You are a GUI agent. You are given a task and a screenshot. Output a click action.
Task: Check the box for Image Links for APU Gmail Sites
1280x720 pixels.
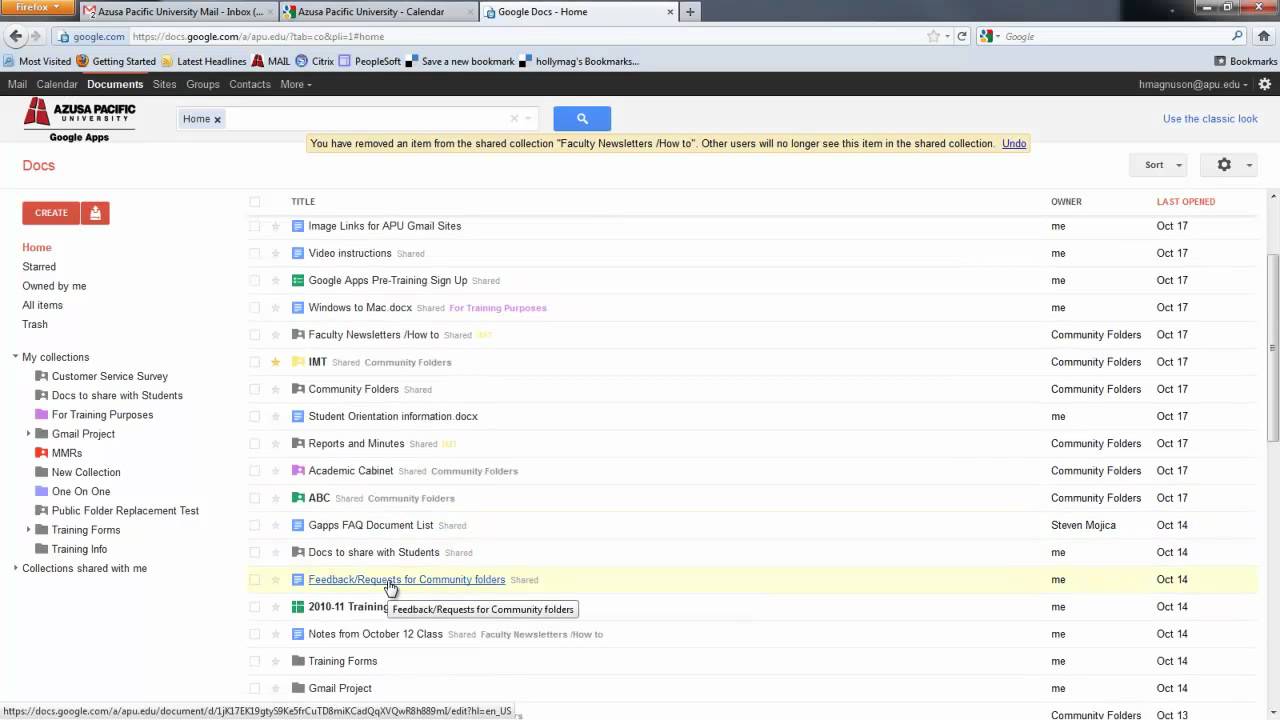point(255,226)
